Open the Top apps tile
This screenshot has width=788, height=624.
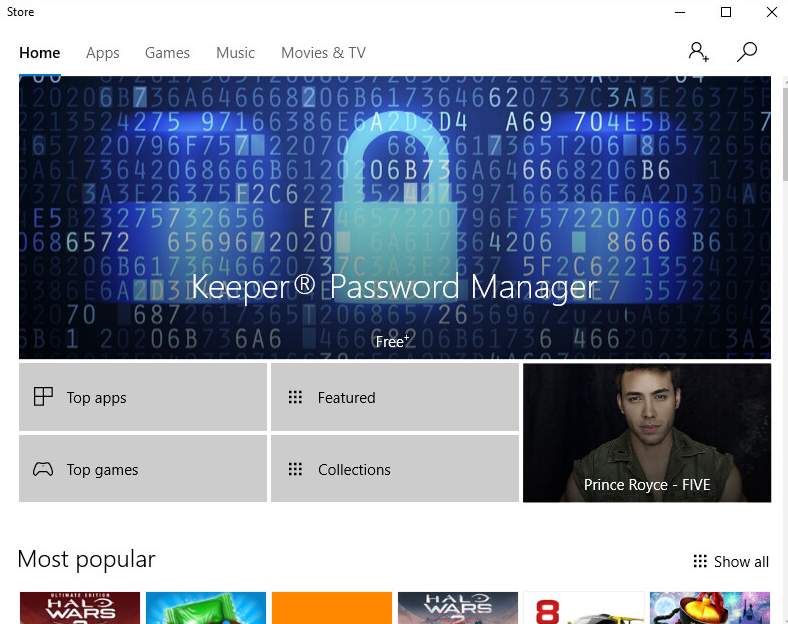point(143,397)
